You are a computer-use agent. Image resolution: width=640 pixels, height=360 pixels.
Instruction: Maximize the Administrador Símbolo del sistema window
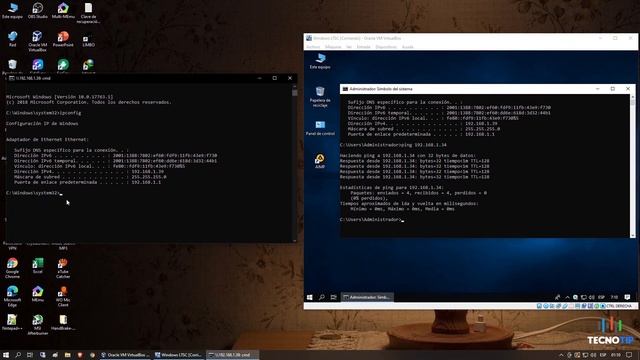point(613,89)
